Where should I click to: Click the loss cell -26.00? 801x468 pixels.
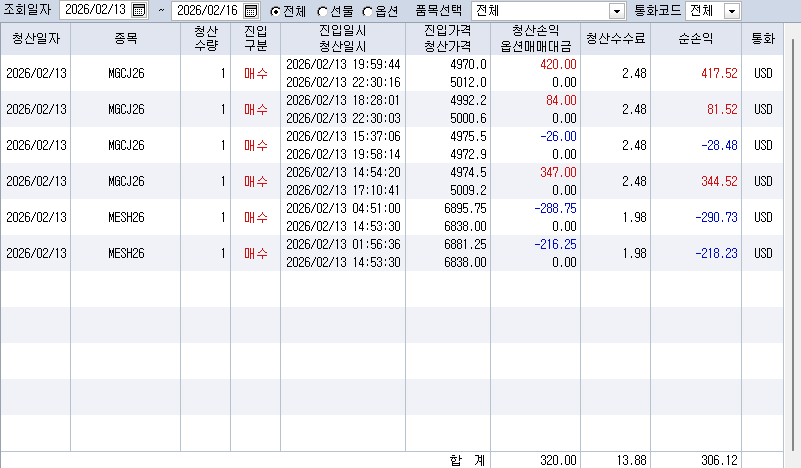(x=558, y=136)
